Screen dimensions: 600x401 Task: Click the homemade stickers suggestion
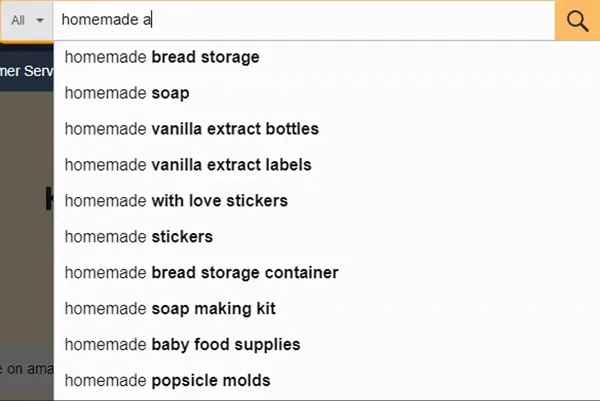click(139, 237)
